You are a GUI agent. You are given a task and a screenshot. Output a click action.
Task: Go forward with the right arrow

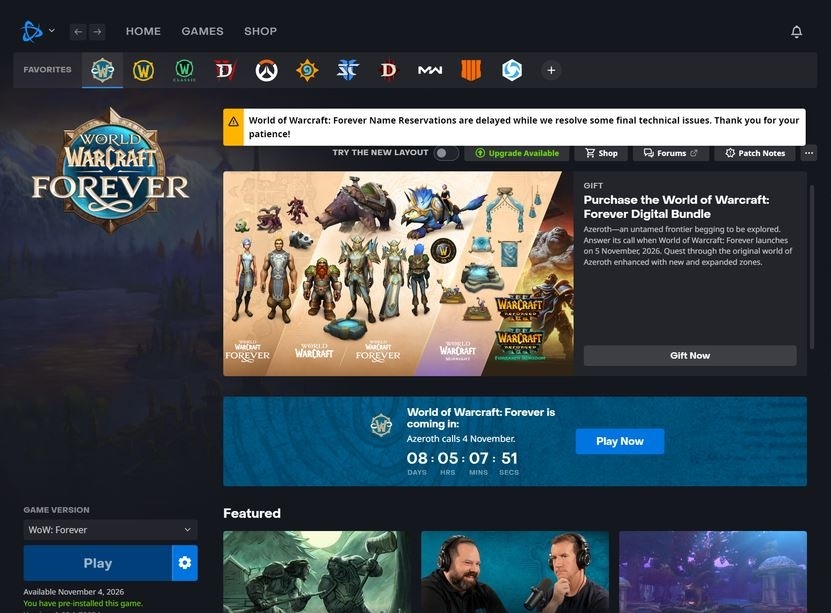97,32
